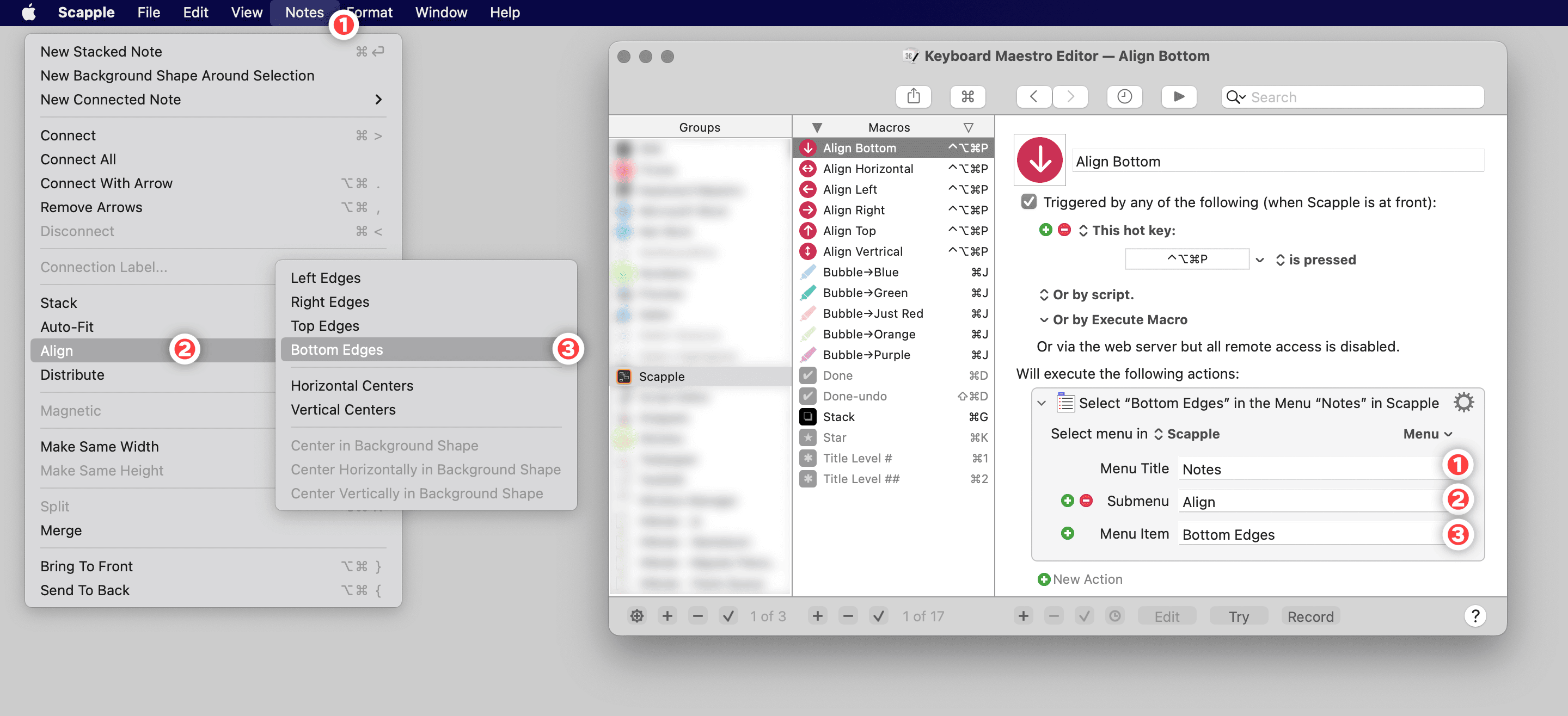This screenshot has width=1568, height=716.
Task: Click the macro name field Align Bottom
Action: tap(1278, 161)
